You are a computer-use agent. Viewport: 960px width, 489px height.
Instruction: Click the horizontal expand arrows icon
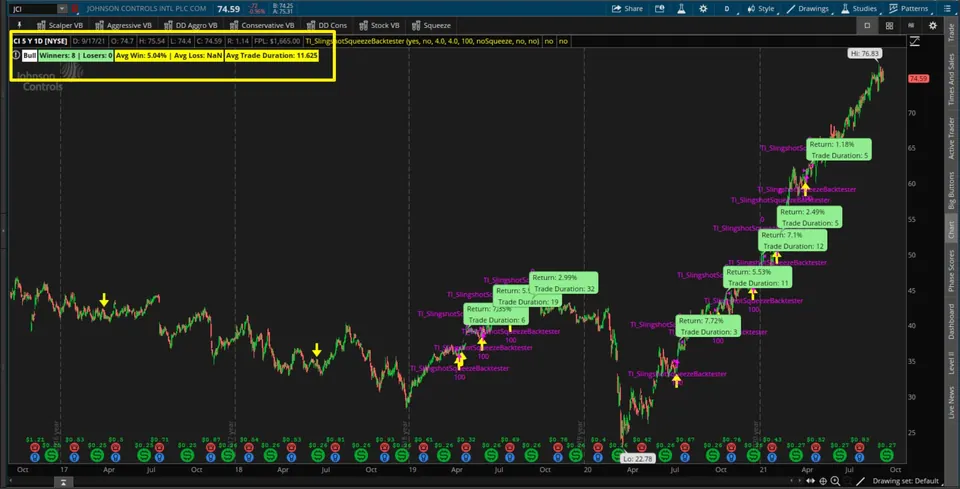click(811, 481)
